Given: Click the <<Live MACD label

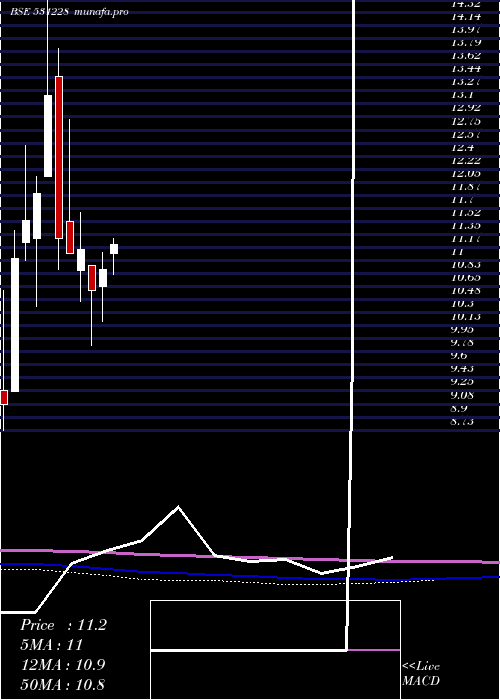Looking at the screenshot, I should tap(421, 673).
